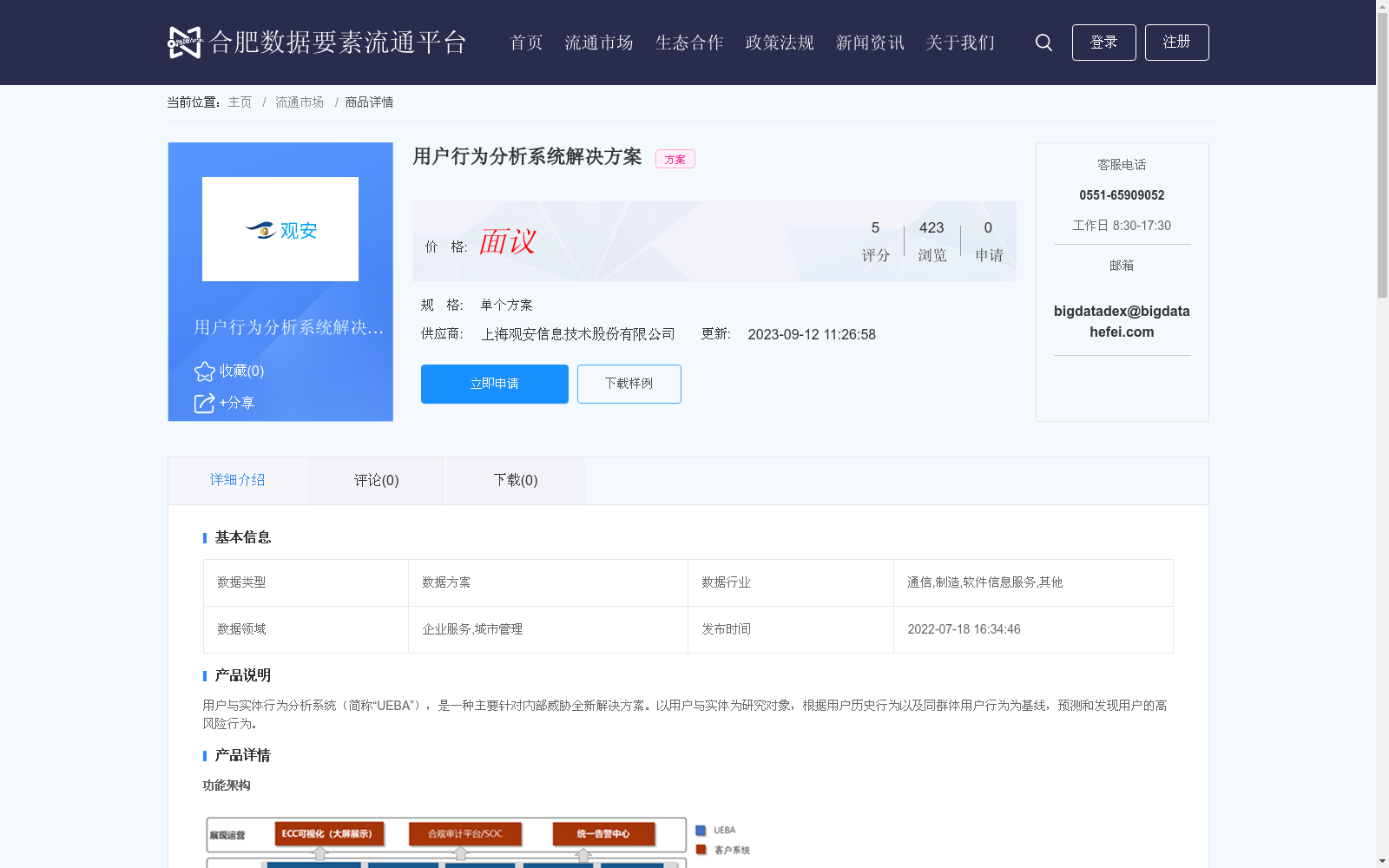This screenshot has width=1389, height=868.
Task: Click the 基本信息 section heading
Action: tap(243, 537)
